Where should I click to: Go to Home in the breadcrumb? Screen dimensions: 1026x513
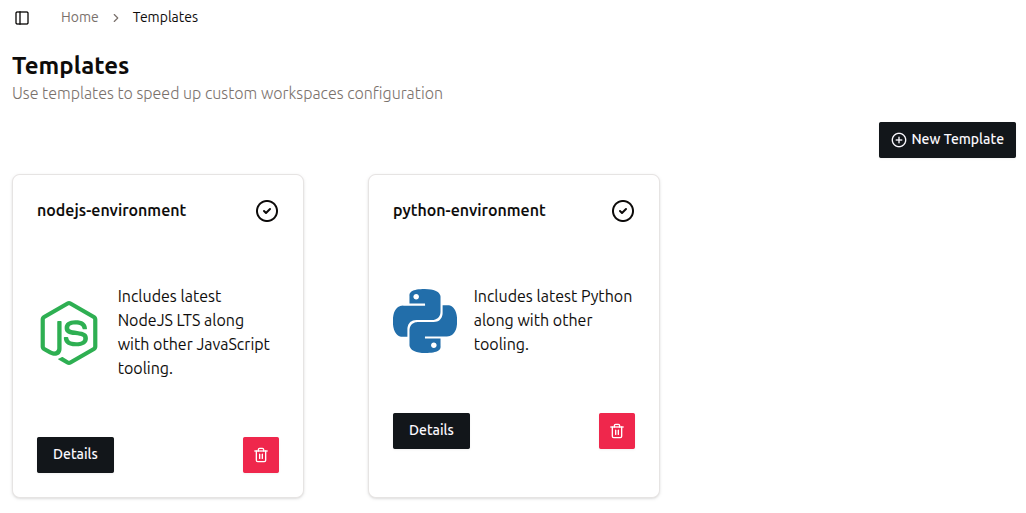(80, 17)
